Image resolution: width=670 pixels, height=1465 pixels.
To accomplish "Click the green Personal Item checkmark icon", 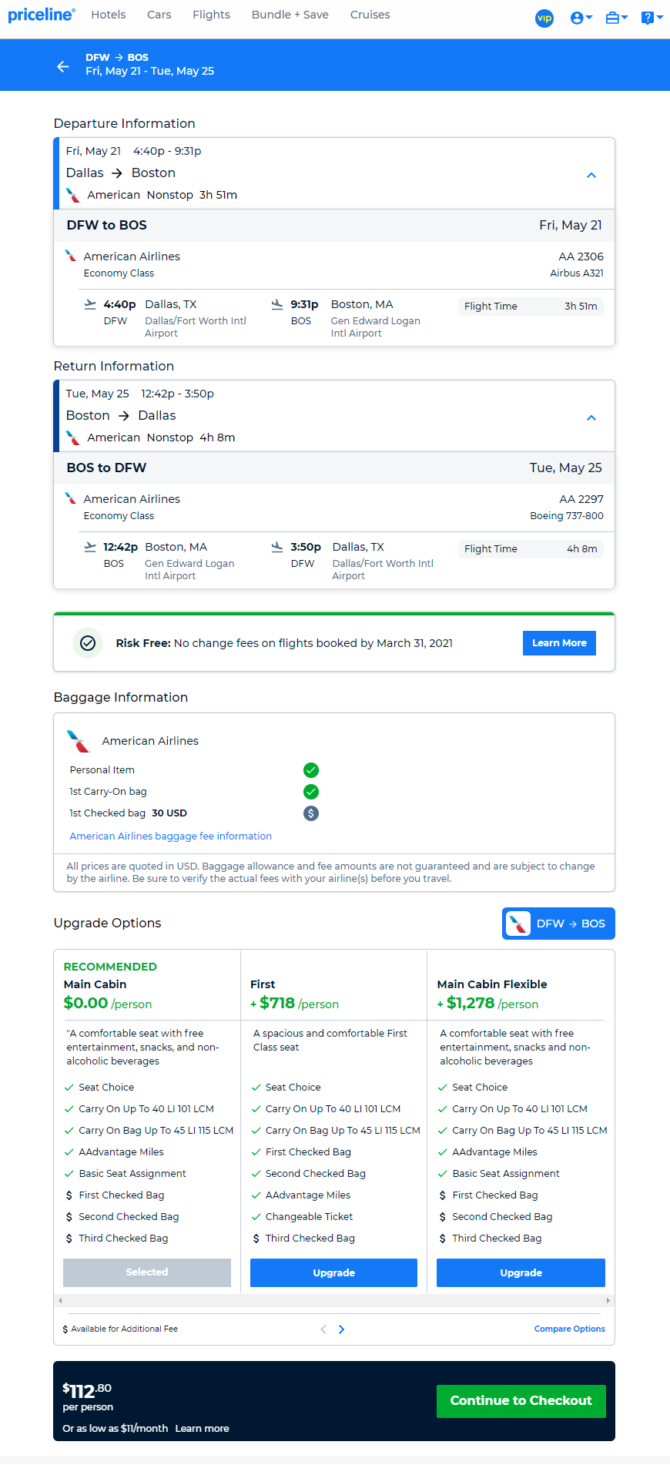I will 311,770.
